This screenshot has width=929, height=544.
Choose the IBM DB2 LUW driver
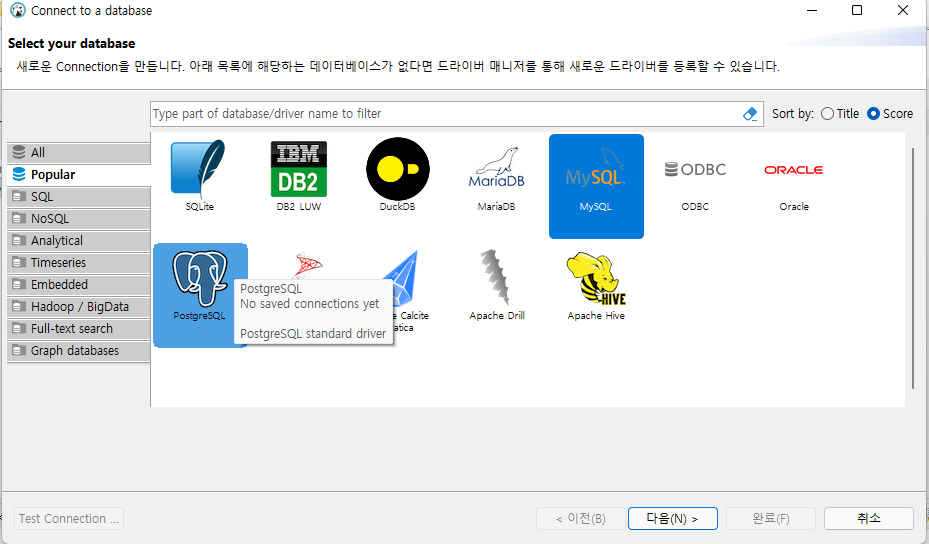pos(299,169)
